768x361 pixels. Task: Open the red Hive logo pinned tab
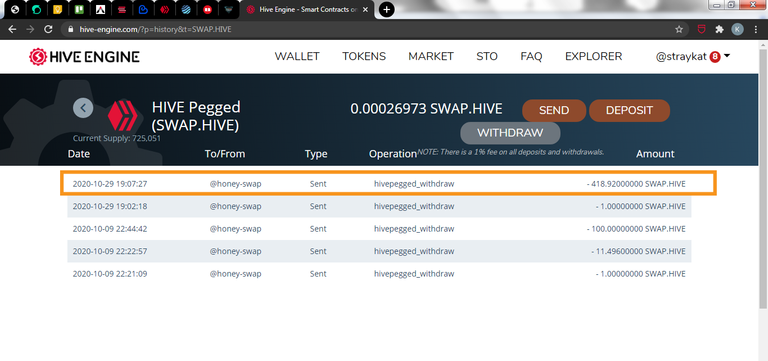pyautogui.click(x=164, y=9)
